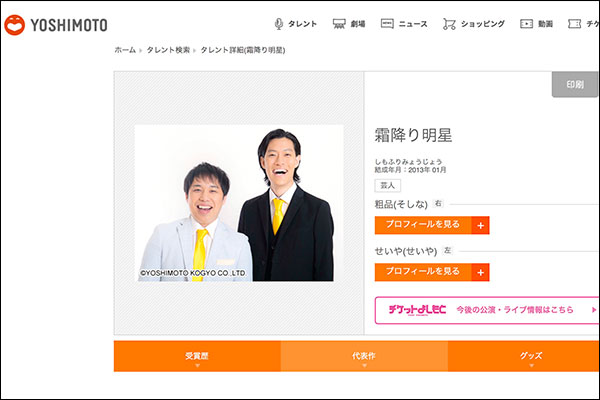Click the news icon beside ニュース

[386, 24]
